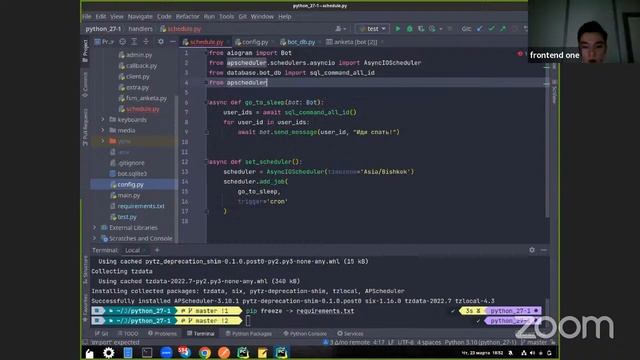
Task: Open fsm_anketa.py in the project tree
Action: [146, 98]
